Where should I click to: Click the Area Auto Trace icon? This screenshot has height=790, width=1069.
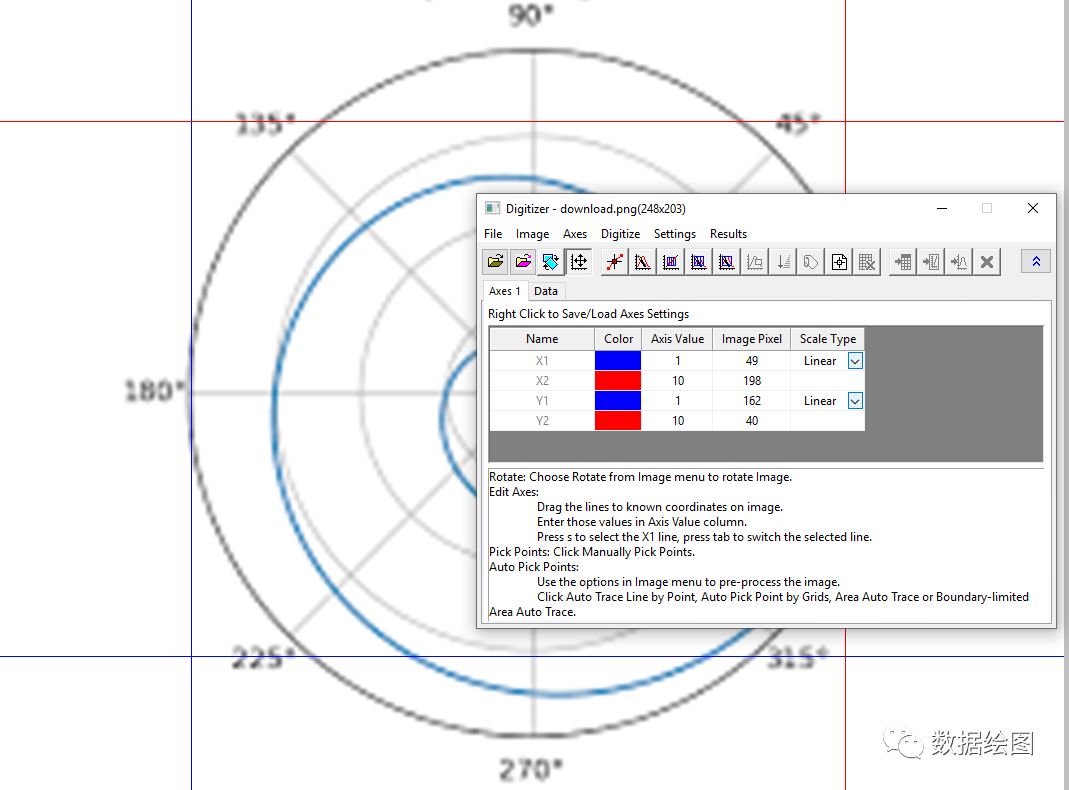click(x=698, y=262)
